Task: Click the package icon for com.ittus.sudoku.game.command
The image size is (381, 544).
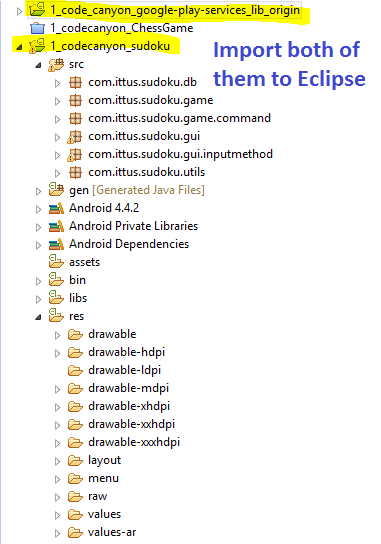Action: coord(75,119)
